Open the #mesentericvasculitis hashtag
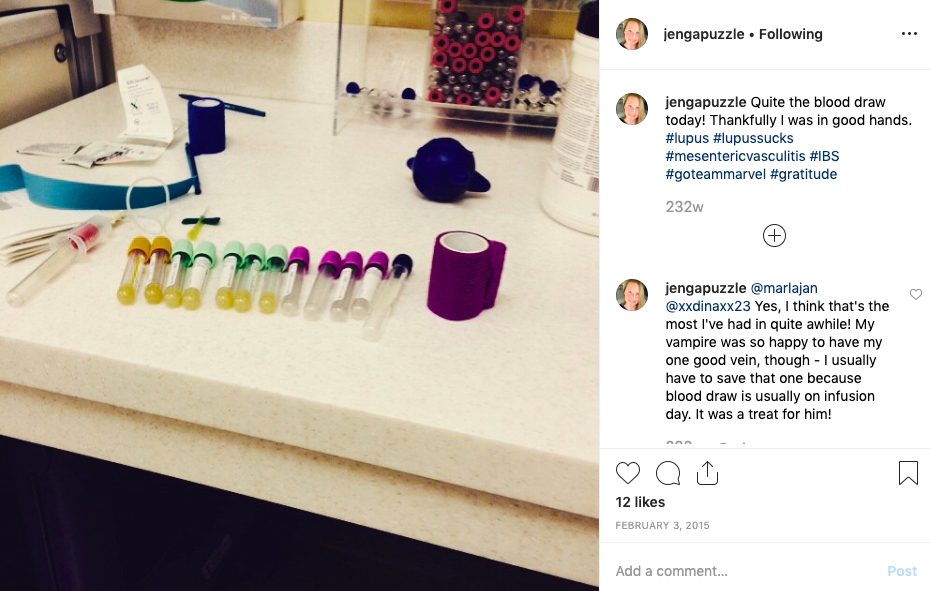Image resolution: width=931 pixels, height=591 pixels. click(x=735, y=156)
